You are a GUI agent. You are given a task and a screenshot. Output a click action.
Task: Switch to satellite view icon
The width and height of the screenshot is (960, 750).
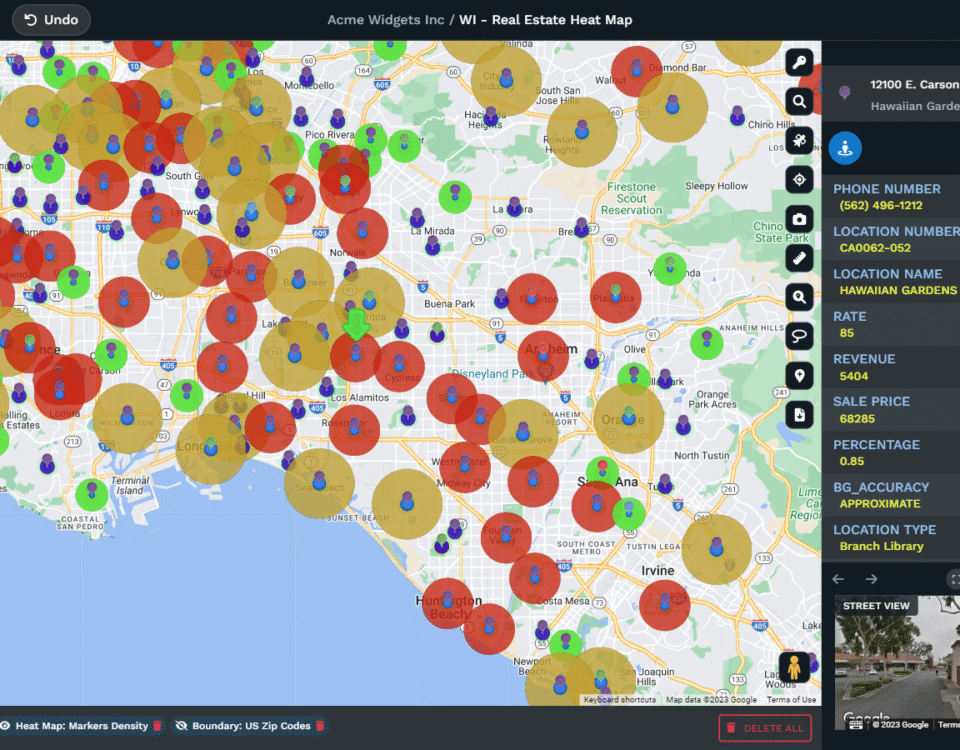click(799, 140)
